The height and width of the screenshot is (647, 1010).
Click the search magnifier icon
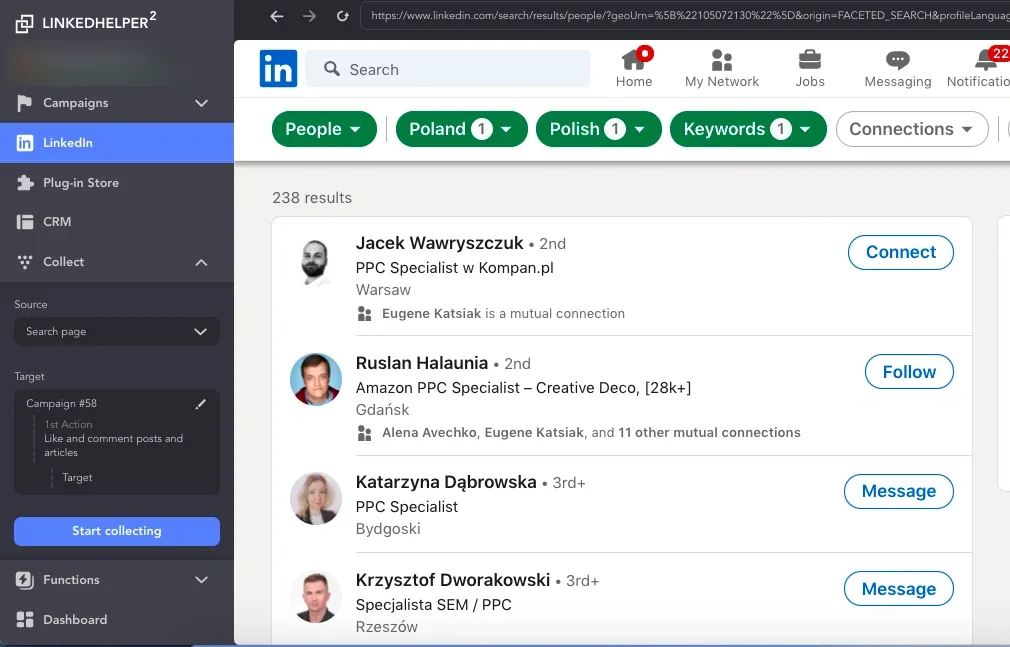click(332, 68)
